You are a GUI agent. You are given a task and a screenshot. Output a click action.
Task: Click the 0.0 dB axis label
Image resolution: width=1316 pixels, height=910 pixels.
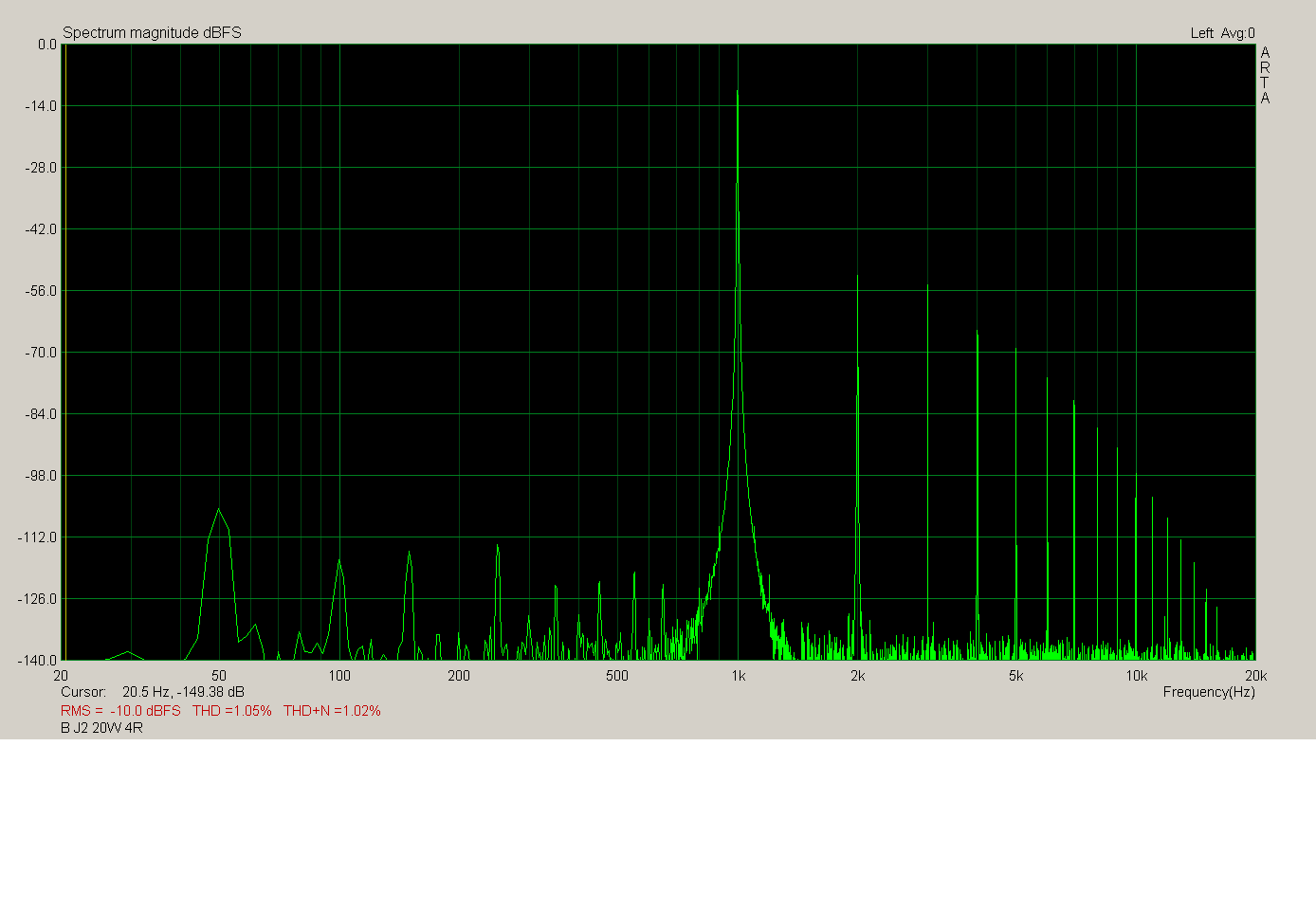[x=47, y=45]
